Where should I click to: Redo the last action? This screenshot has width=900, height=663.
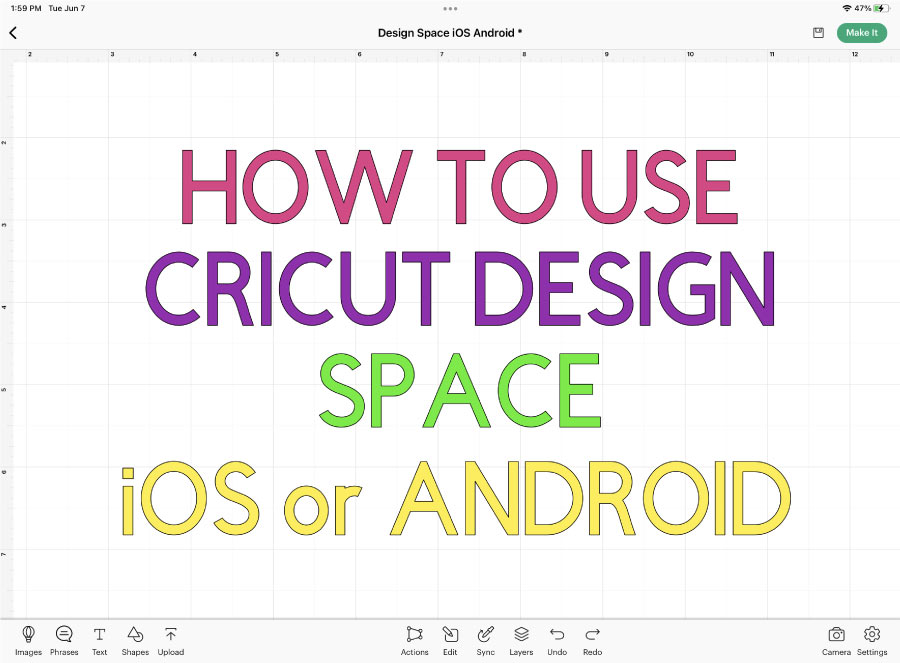pos(592,640)
